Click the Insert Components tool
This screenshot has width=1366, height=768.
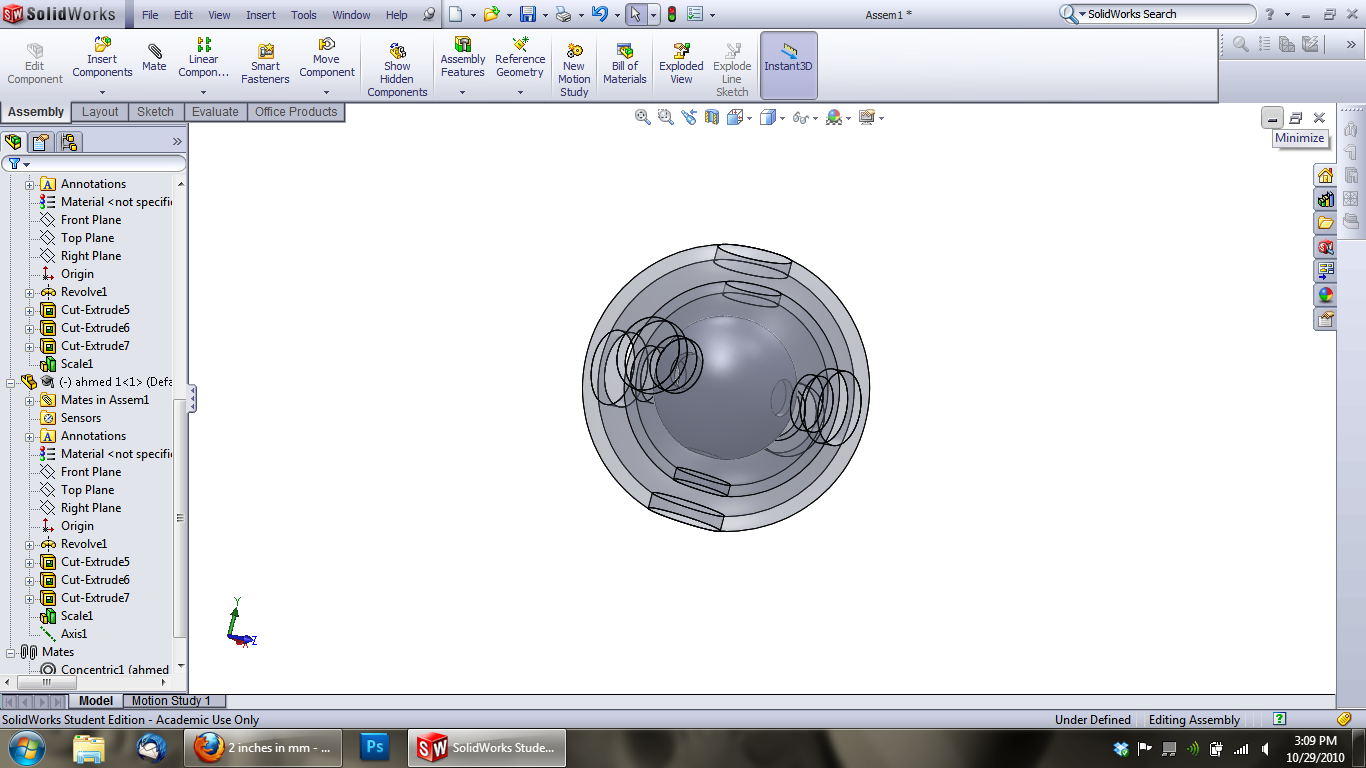(102, 57)
